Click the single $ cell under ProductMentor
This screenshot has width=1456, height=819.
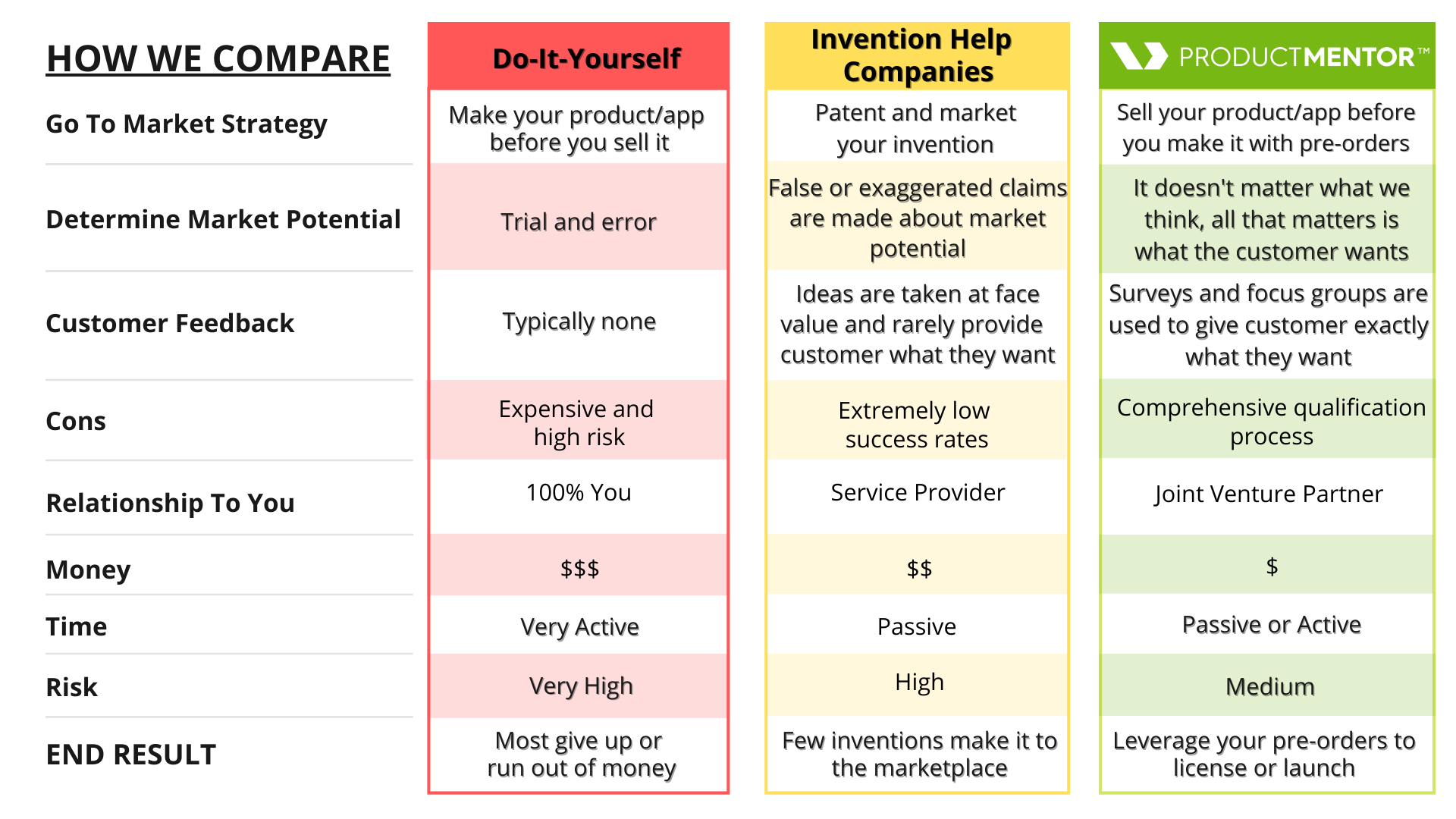click(1272, 566)
